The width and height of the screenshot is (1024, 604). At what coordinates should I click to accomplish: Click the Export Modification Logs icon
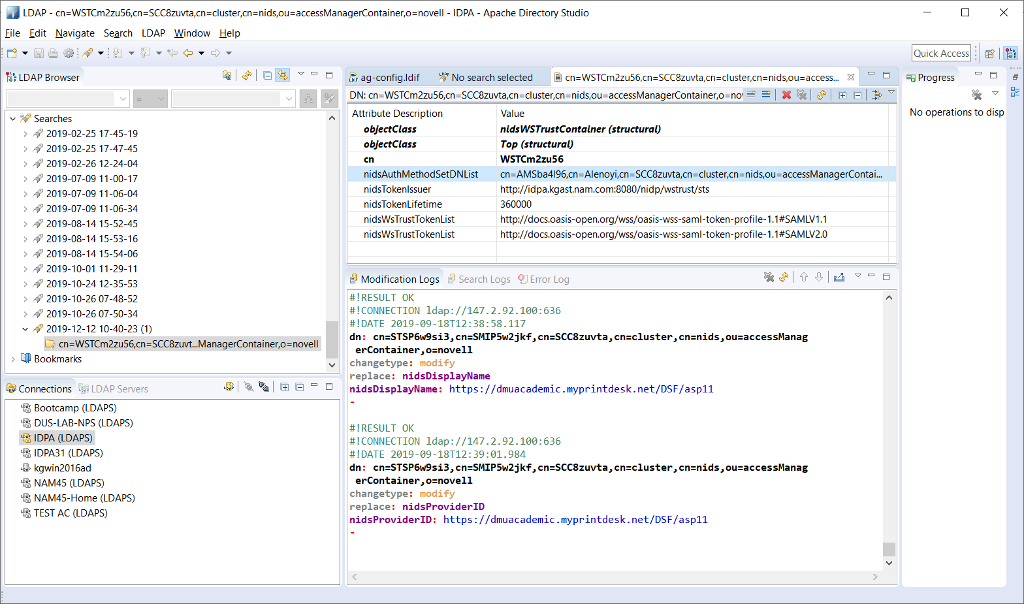(x=839, y=277)
